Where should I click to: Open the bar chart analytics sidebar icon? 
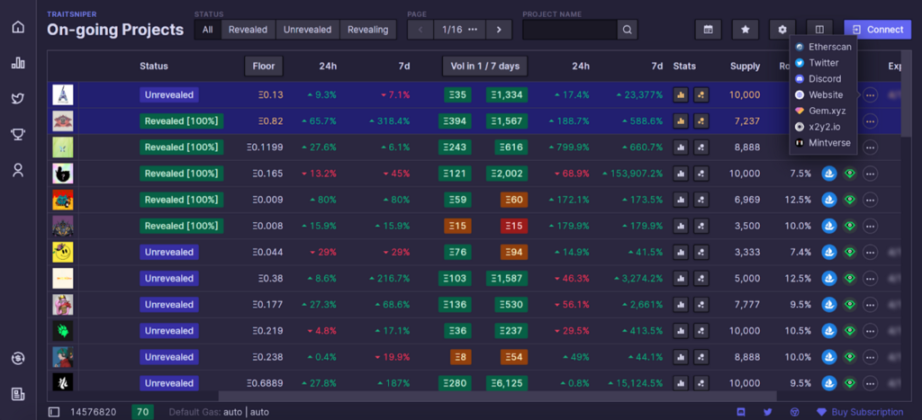pyautogui.click(x=18, y=63)
